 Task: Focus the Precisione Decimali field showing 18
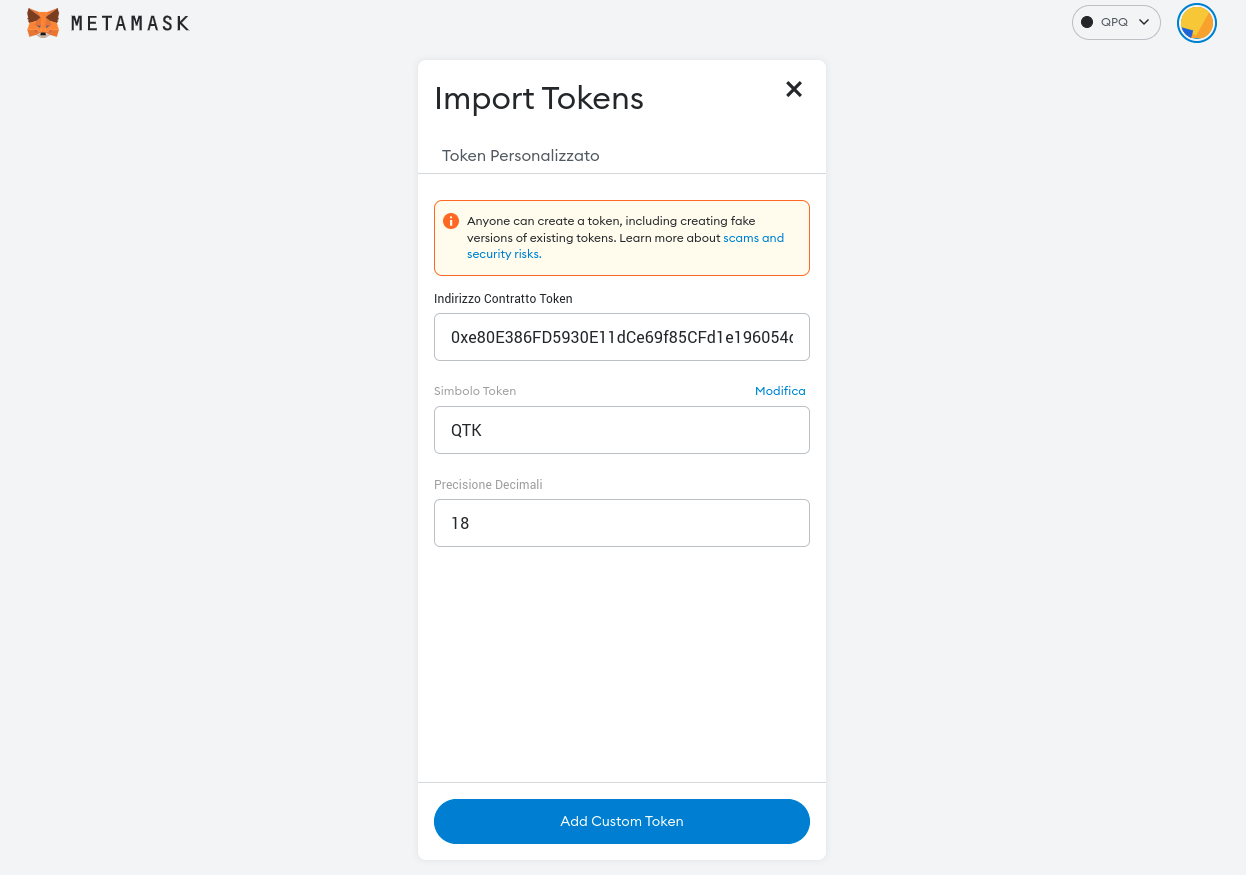click(x=622, y=523)
